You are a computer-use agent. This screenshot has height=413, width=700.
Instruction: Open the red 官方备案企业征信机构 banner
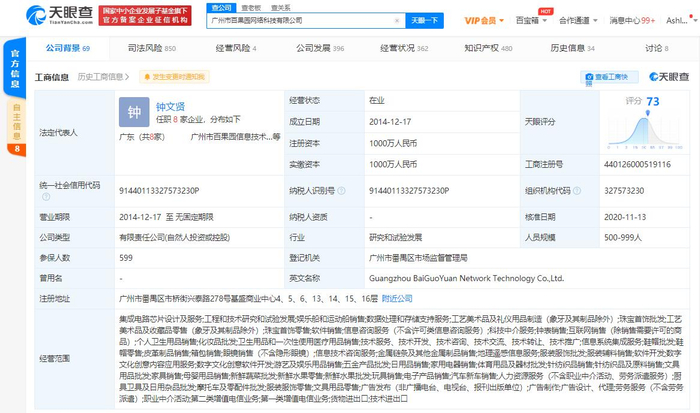[x=145, y=16]
